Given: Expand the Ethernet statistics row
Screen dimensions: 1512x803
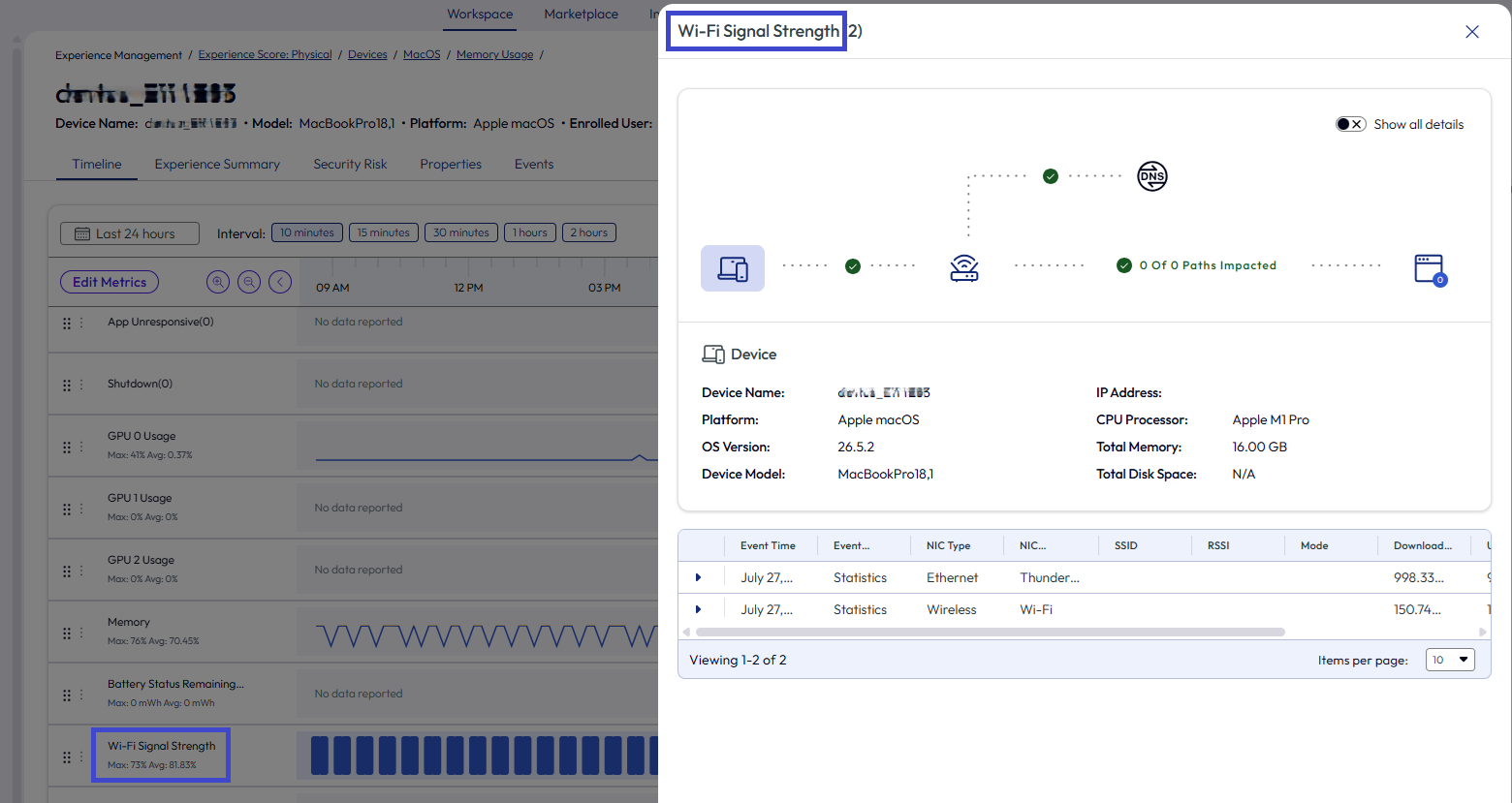Looking at the screenshot, I should 698,577.
